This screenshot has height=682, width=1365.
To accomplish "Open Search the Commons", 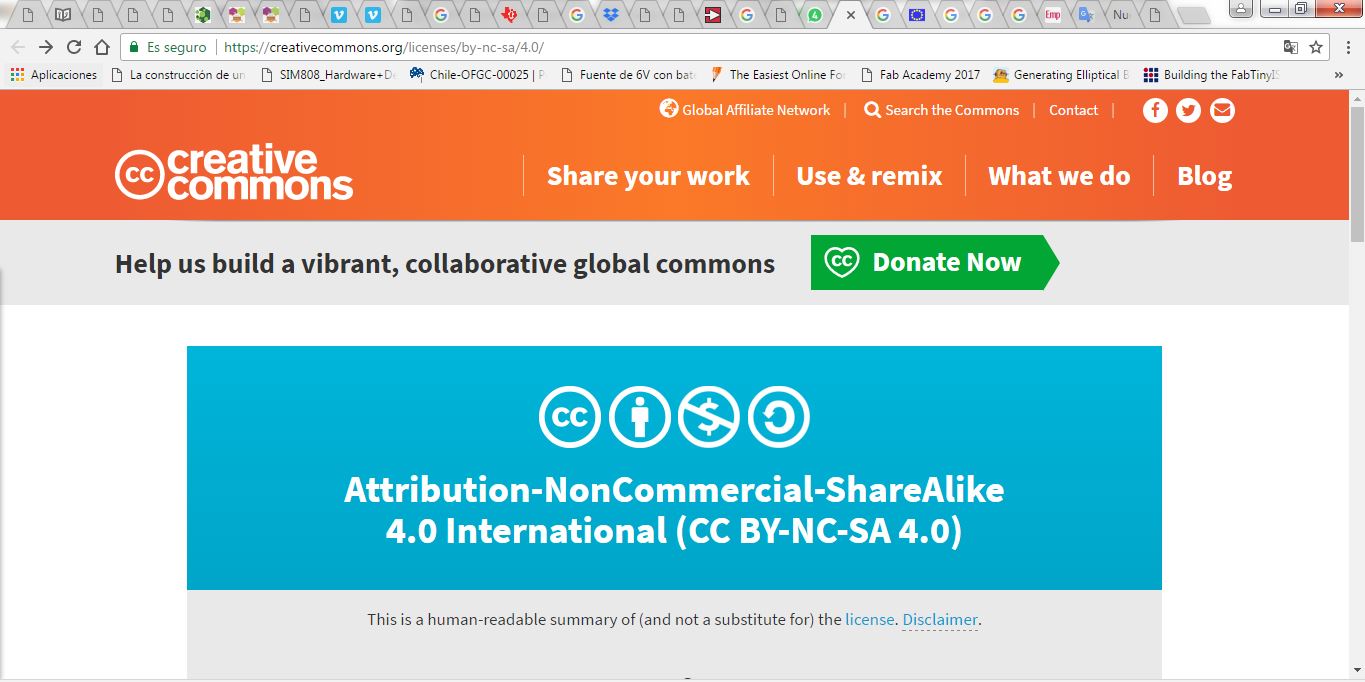I will point(942,110).
